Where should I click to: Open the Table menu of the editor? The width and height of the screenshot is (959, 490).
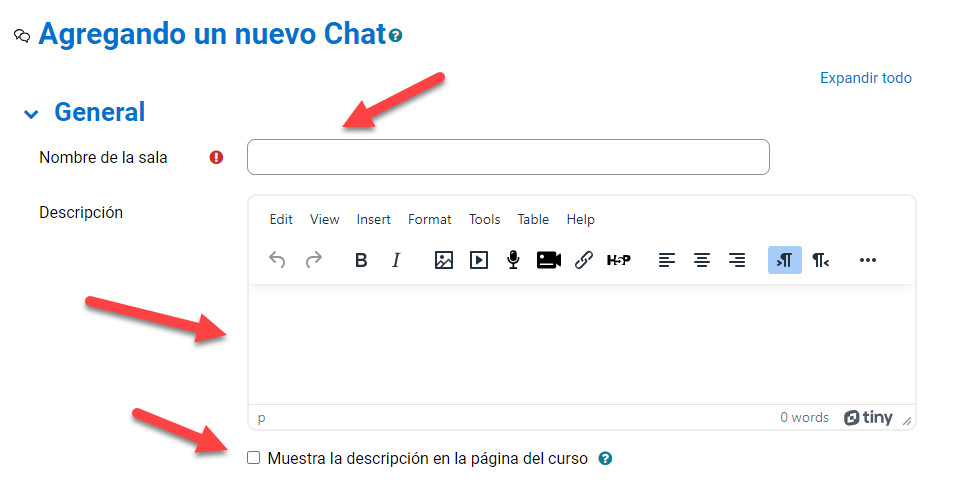click(533, 219)
